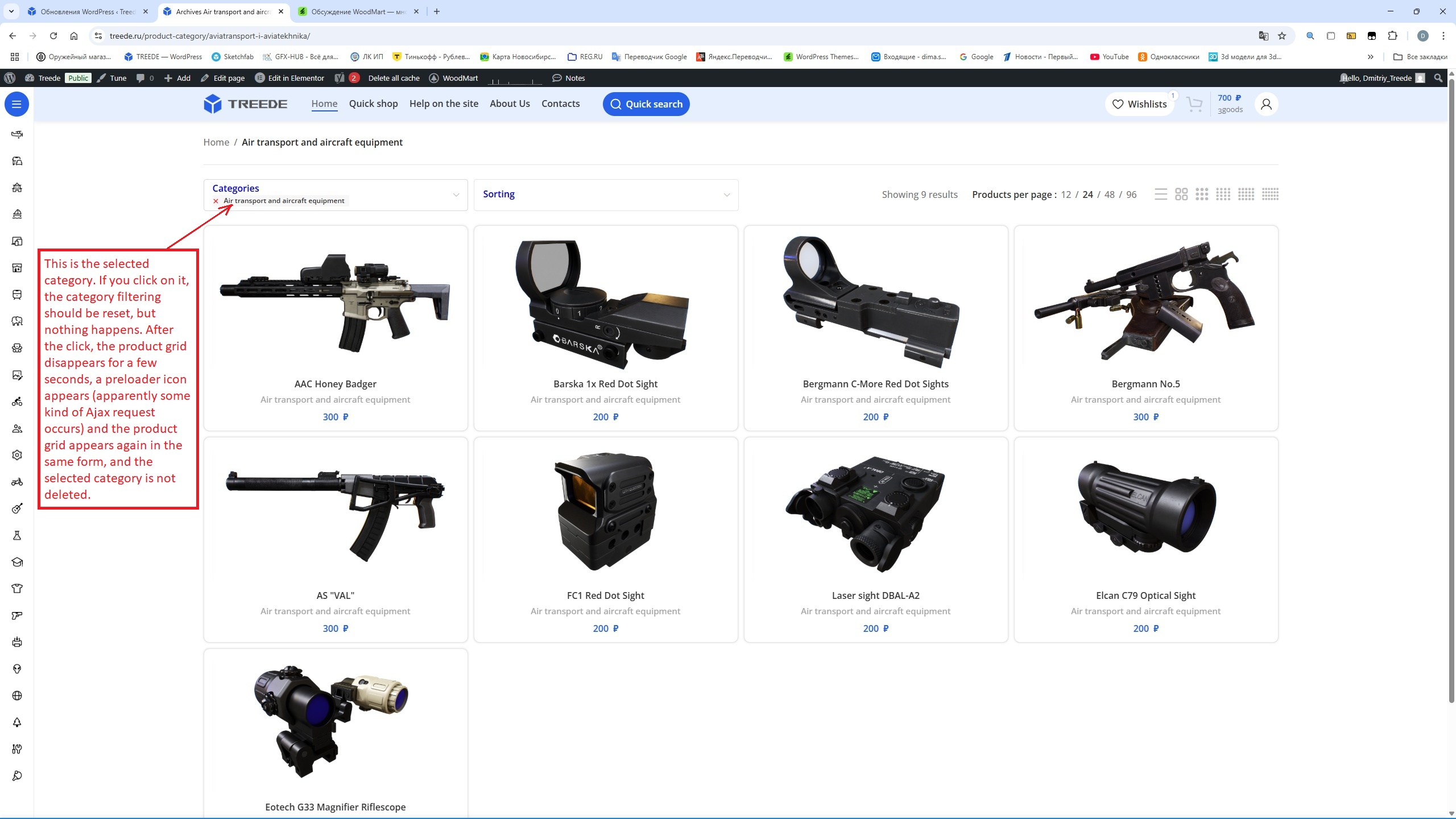Open the Laser sight DBAL-A2 product title
This screenshot has height=819, width=1456.
875,595
